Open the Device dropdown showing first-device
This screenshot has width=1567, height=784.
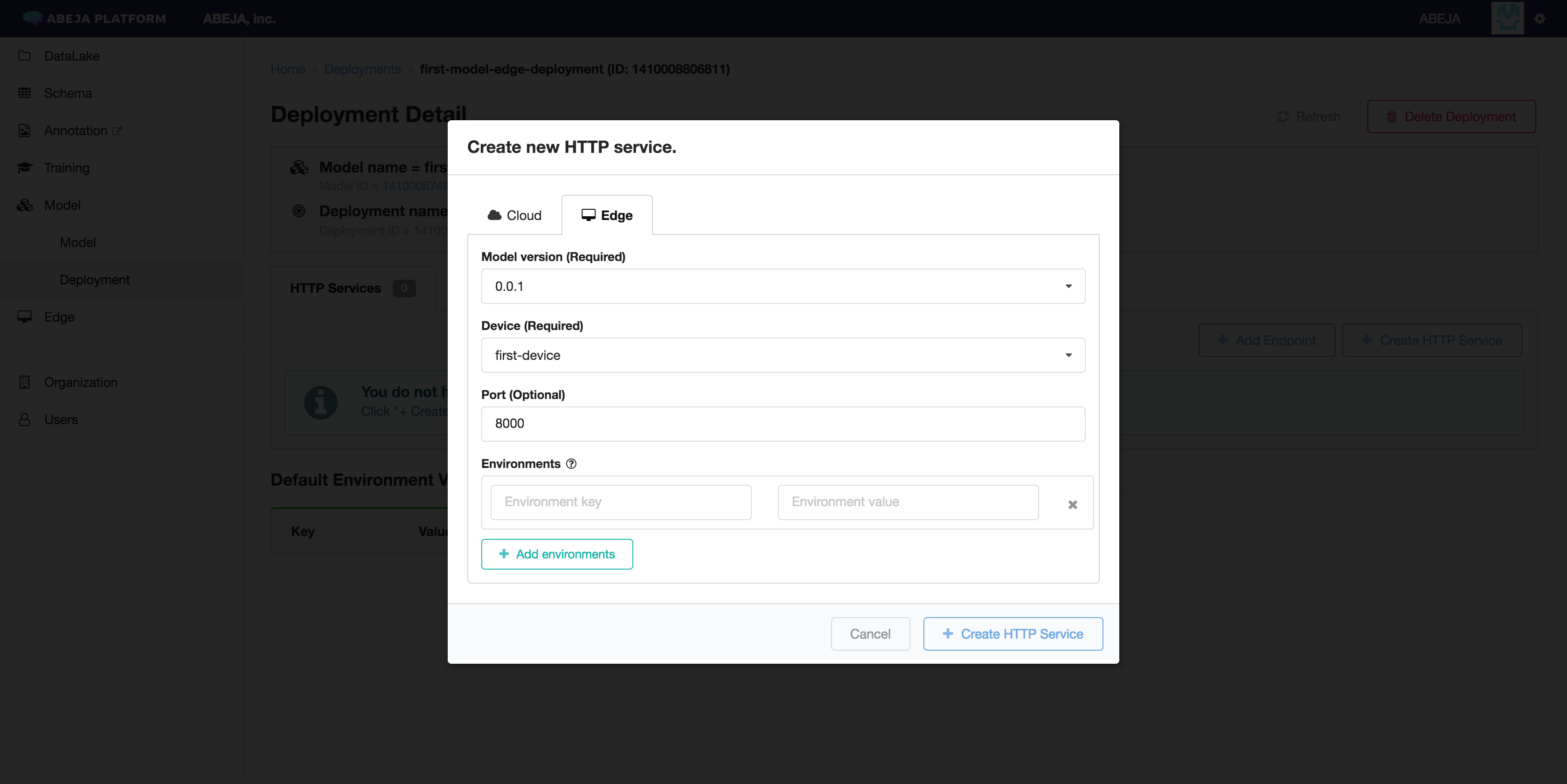tap(783, 356)
